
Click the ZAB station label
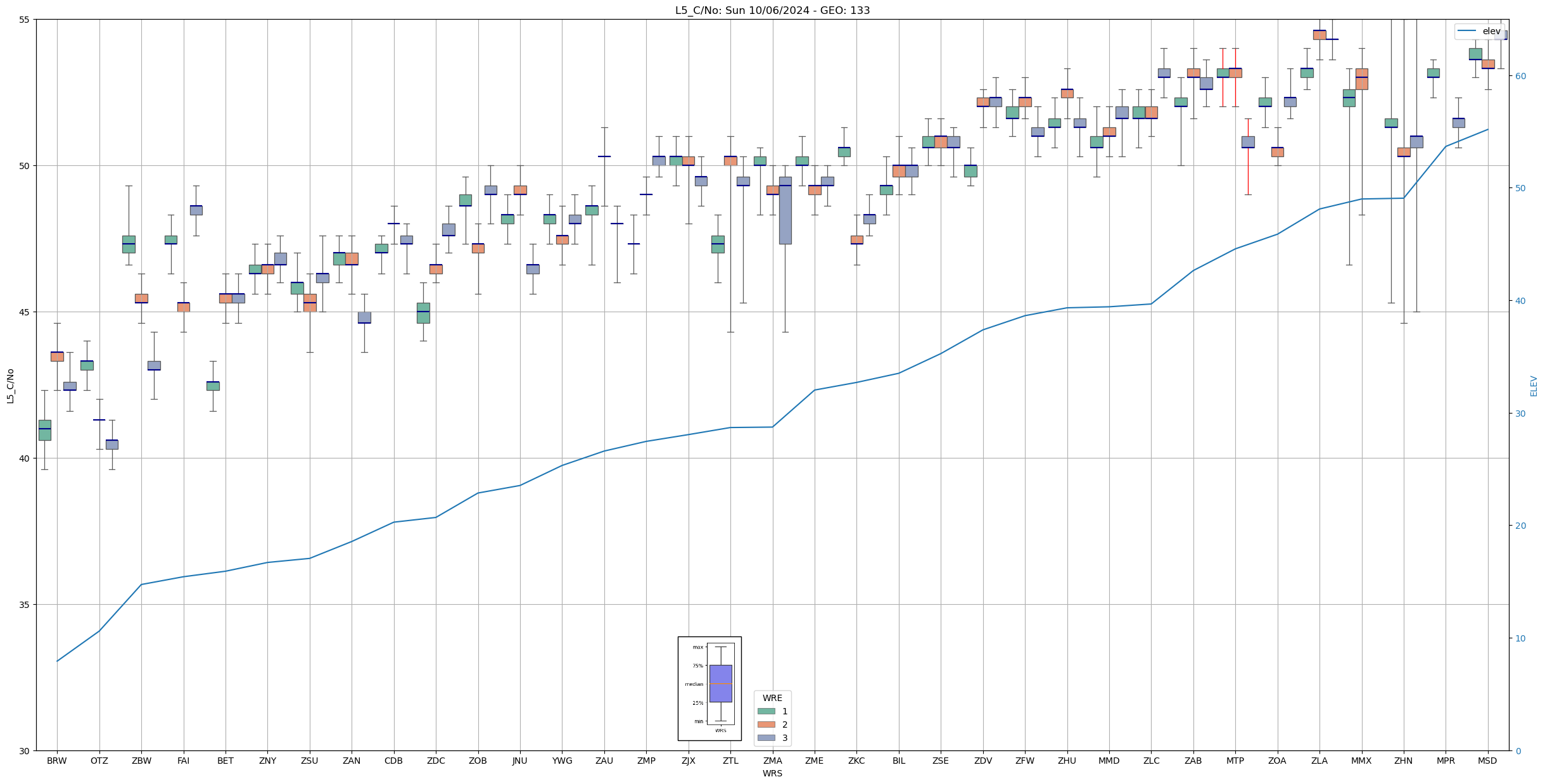(x=1193, y=761)
